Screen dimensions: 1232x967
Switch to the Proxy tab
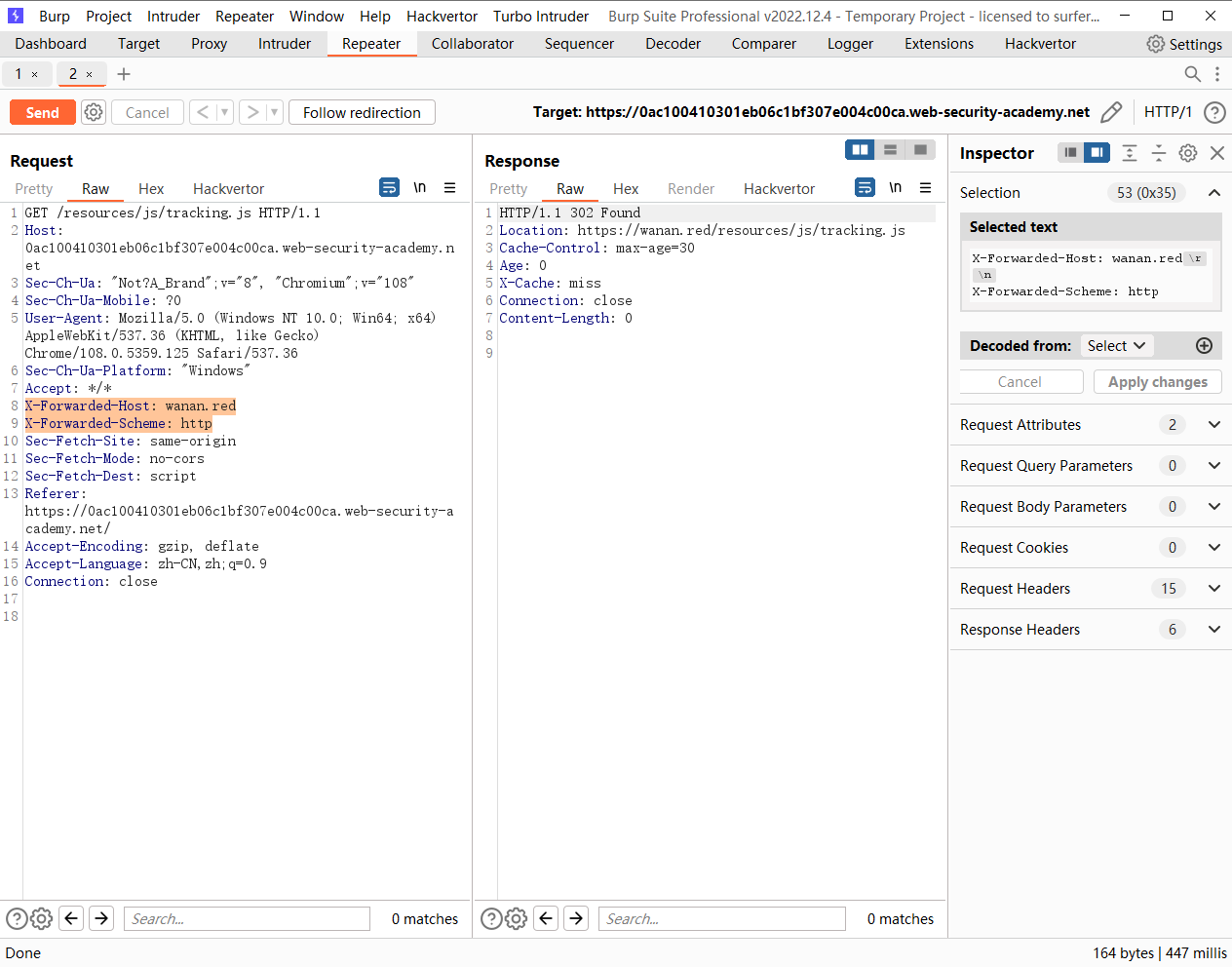(209, 44)
